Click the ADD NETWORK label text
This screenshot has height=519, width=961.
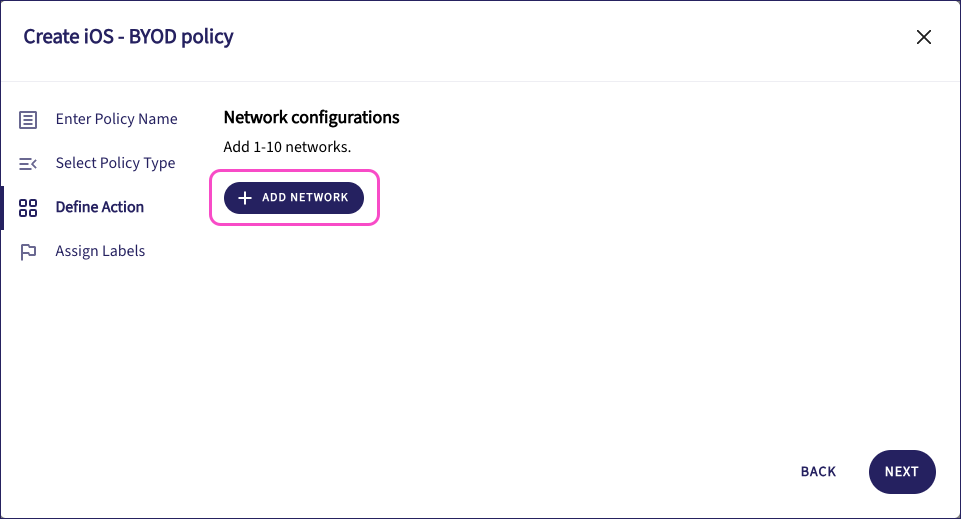click(305, 198)
